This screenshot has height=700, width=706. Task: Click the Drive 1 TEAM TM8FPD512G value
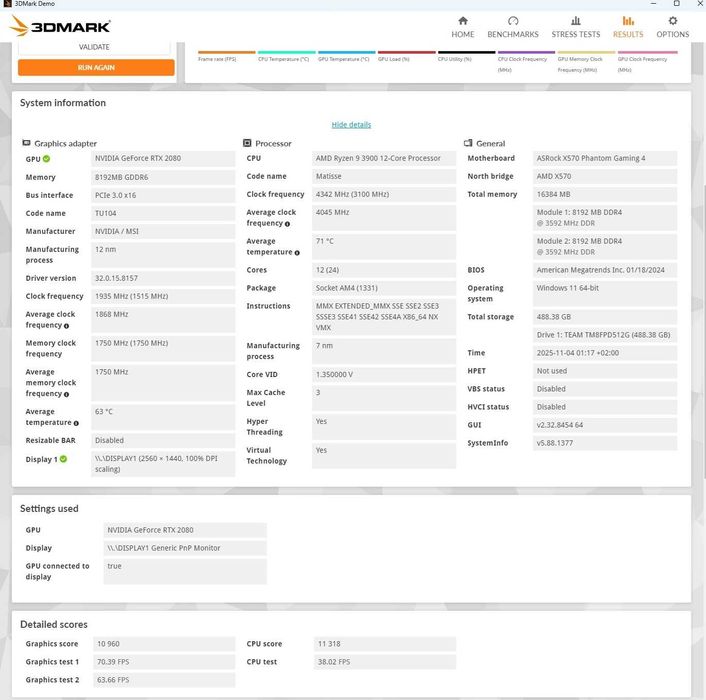(x=605, y=335)
